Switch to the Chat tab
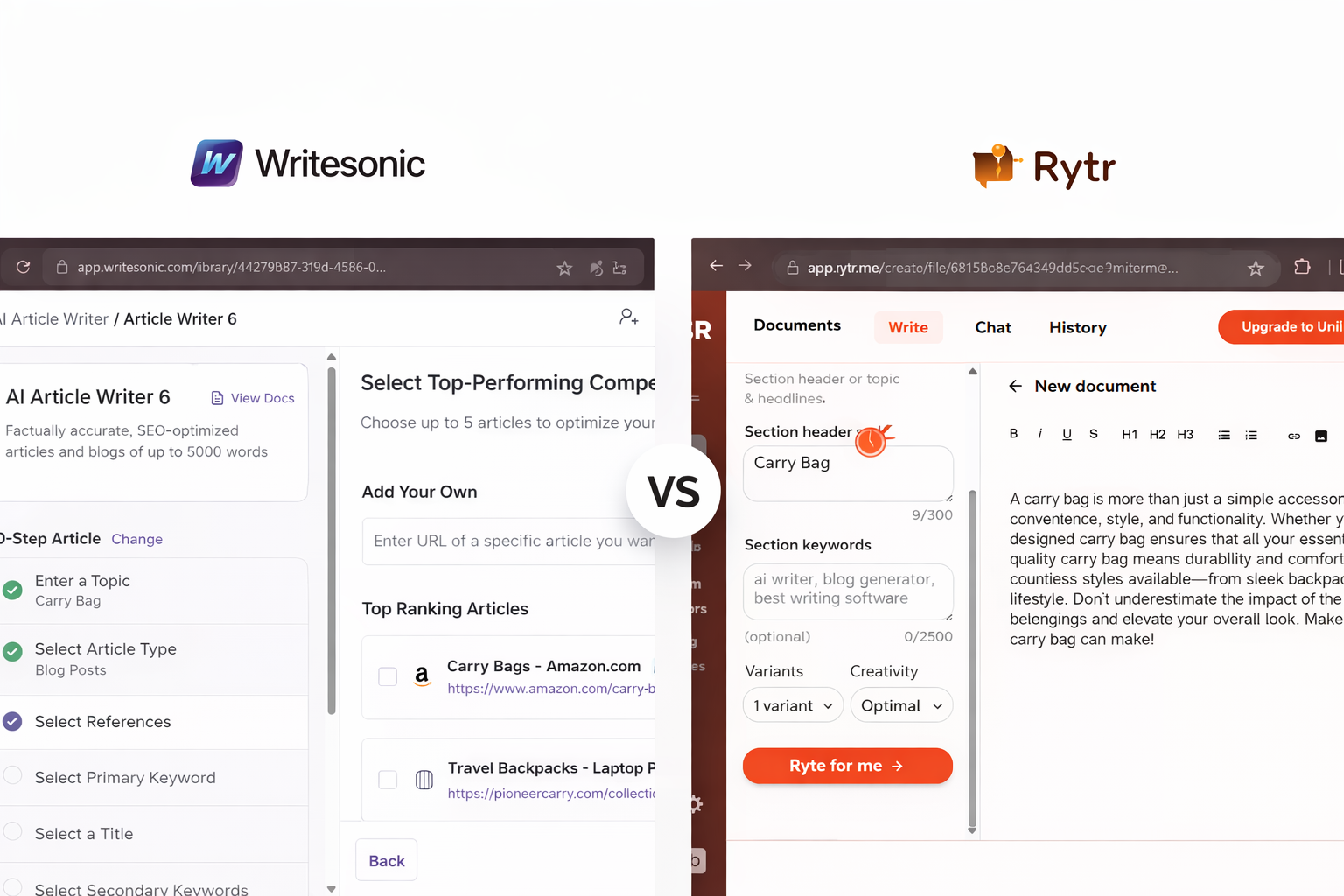The image size is (1344, 896). [993, 327]
